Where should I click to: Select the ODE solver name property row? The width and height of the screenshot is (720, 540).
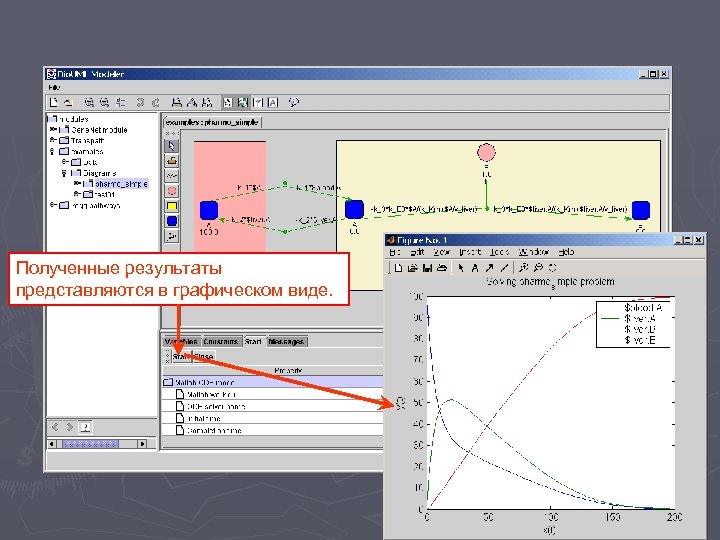(x=273, y=406)
